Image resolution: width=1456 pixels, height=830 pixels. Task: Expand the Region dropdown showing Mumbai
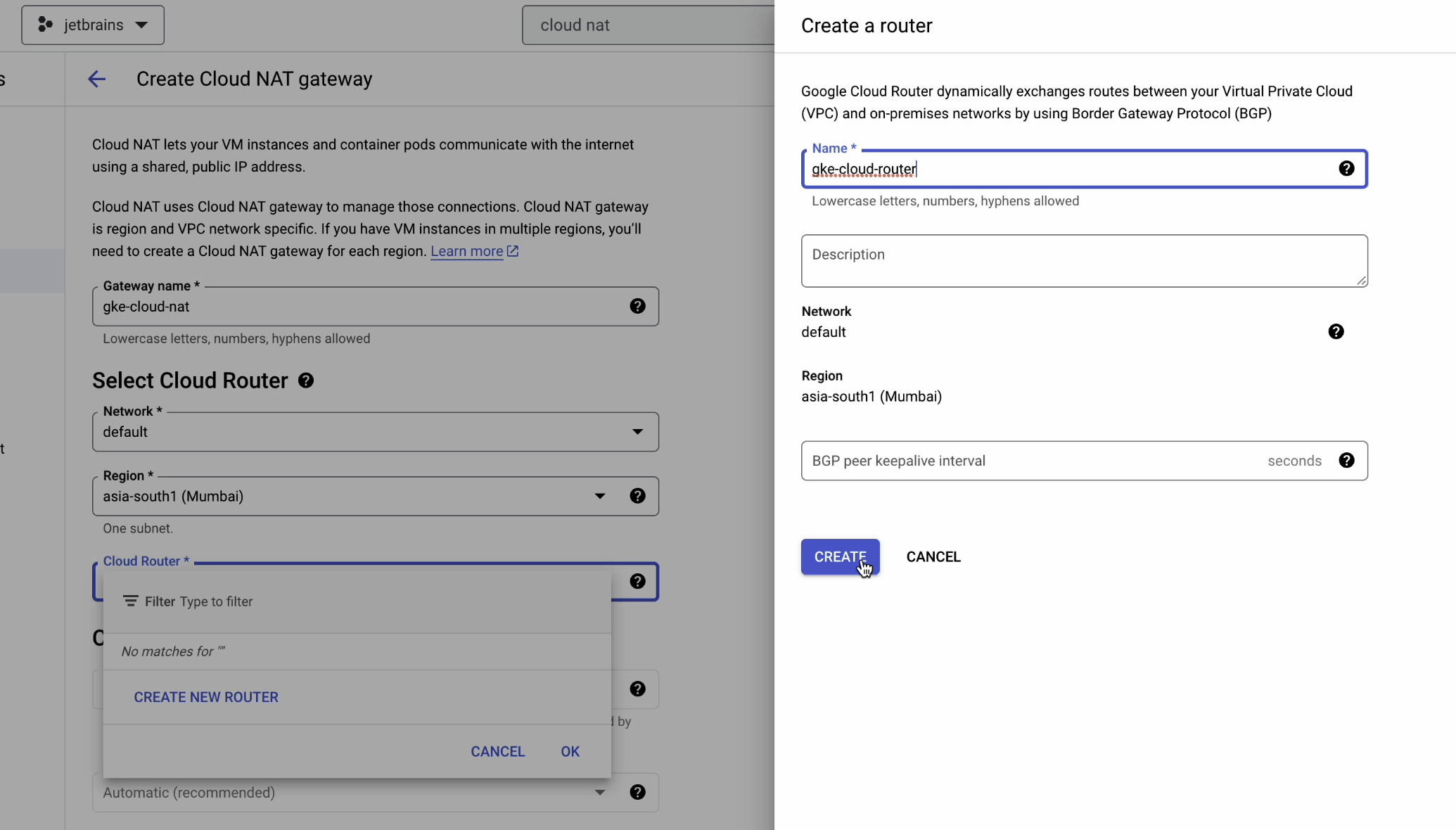pos(599,496)
